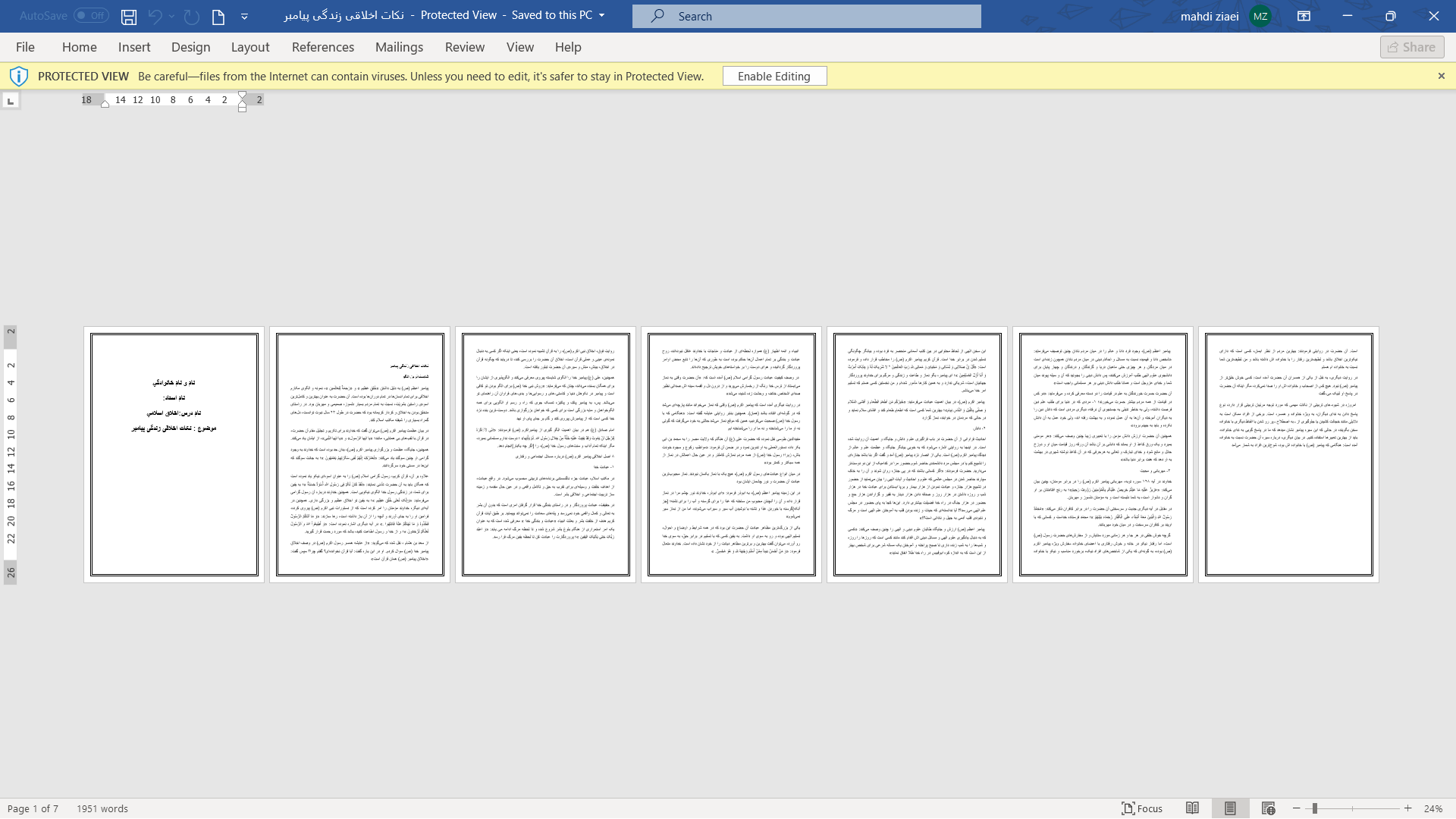Go to the References tab
This screenshot has width=1456, height=819.
(x=323, y=47)
